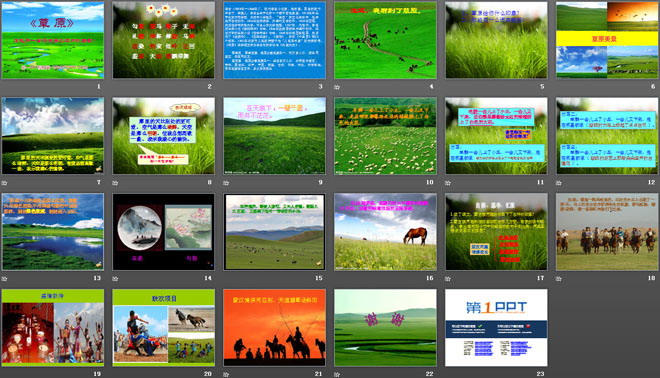Select slide 20 titled 联欢项目
Screen dimensions: 660x378
pyautogui.click(x=164, y=327)
